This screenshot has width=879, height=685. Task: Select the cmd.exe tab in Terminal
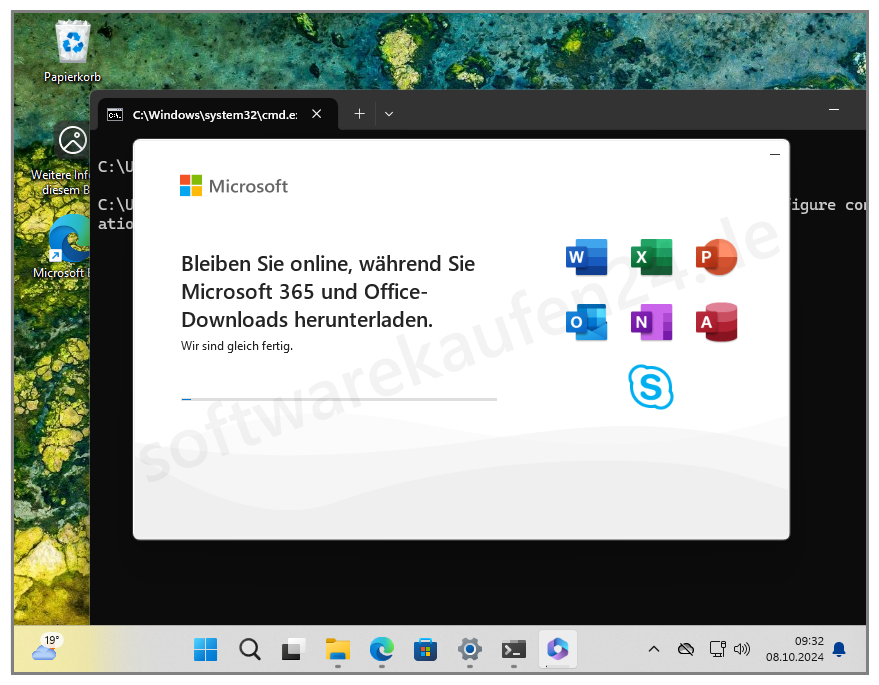click(210, 114)
